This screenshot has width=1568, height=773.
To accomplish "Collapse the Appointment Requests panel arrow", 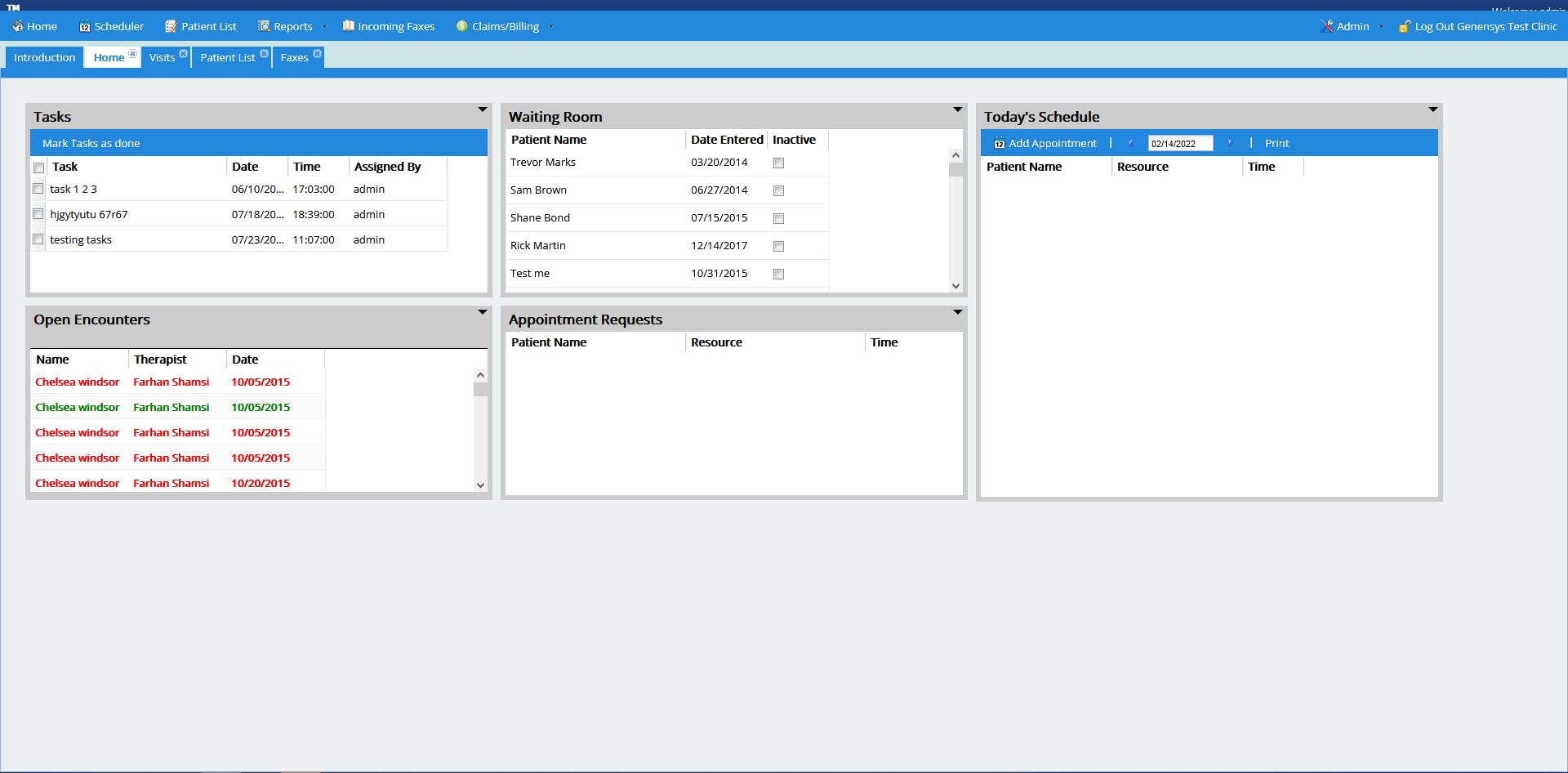I will point(958,312).
